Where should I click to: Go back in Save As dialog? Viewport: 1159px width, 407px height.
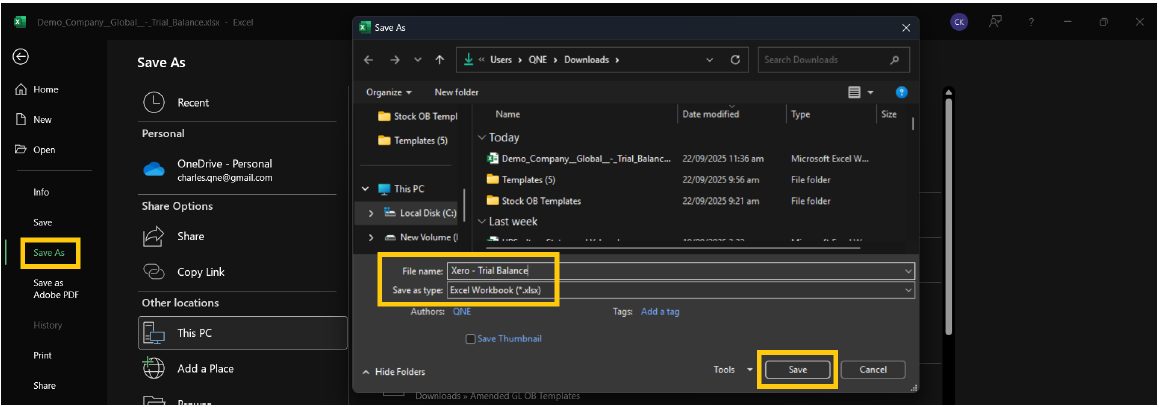(368, 60)
